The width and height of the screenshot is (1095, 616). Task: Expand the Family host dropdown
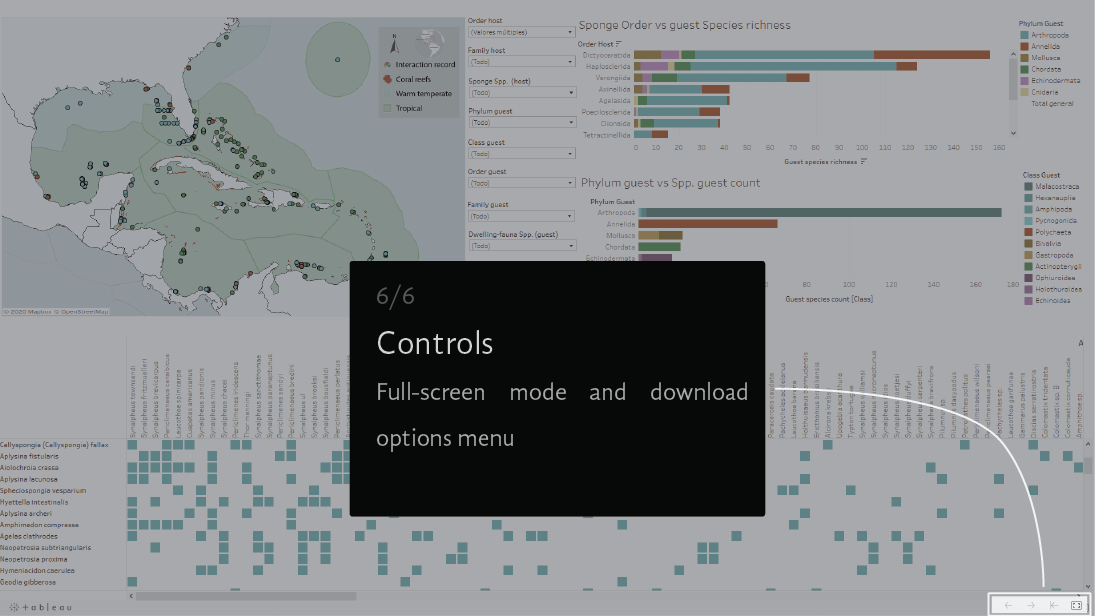(521, 62)
